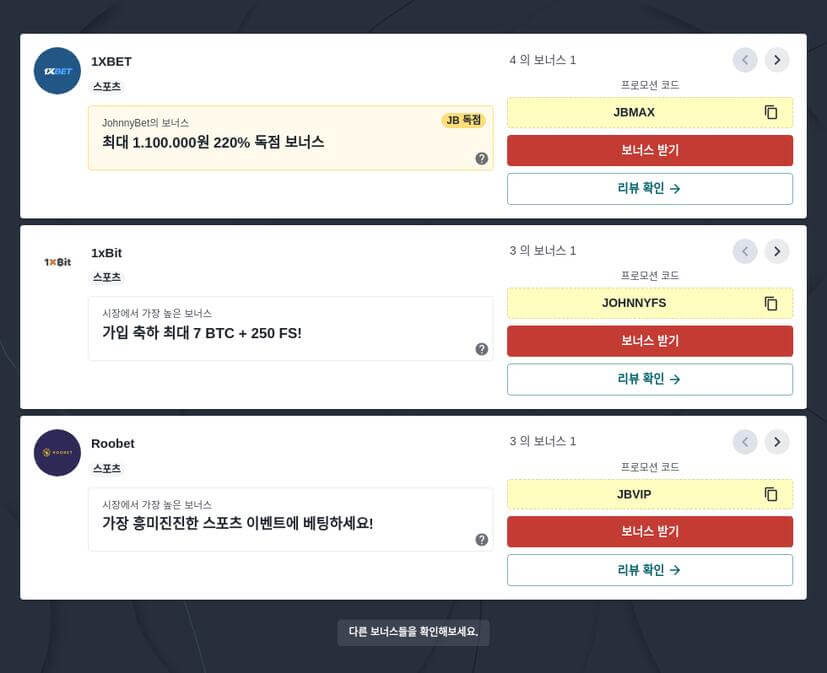827x673 pixels.
Task: Click red 보너스 받기 button for 1XBET
Action: 650,150
